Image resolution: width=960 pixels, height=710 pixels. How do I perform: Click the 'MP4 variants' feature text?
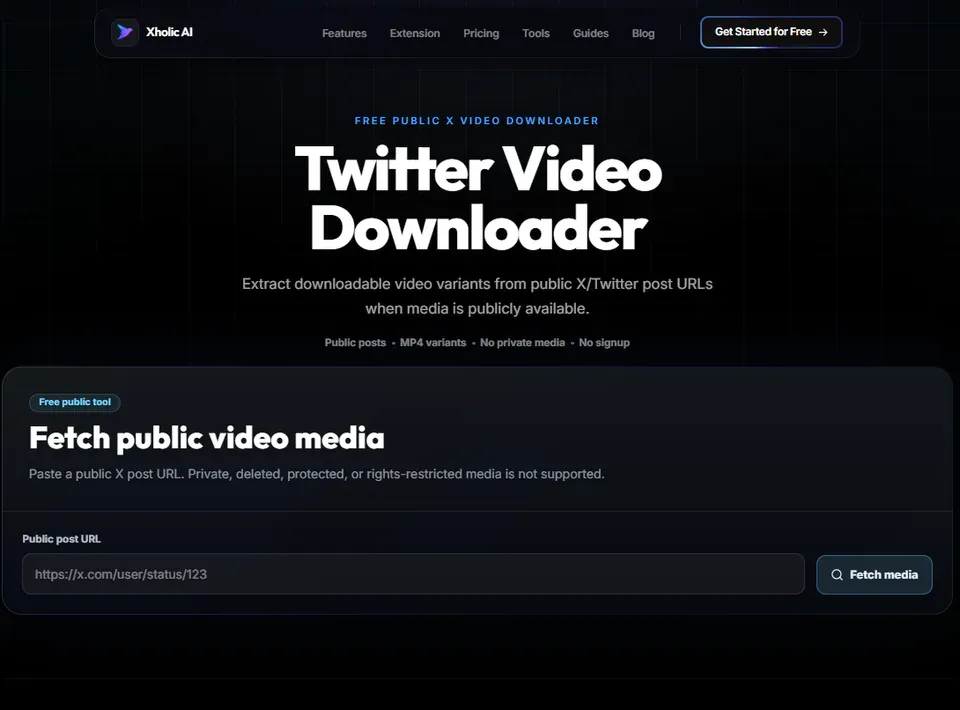click(433, 343)
